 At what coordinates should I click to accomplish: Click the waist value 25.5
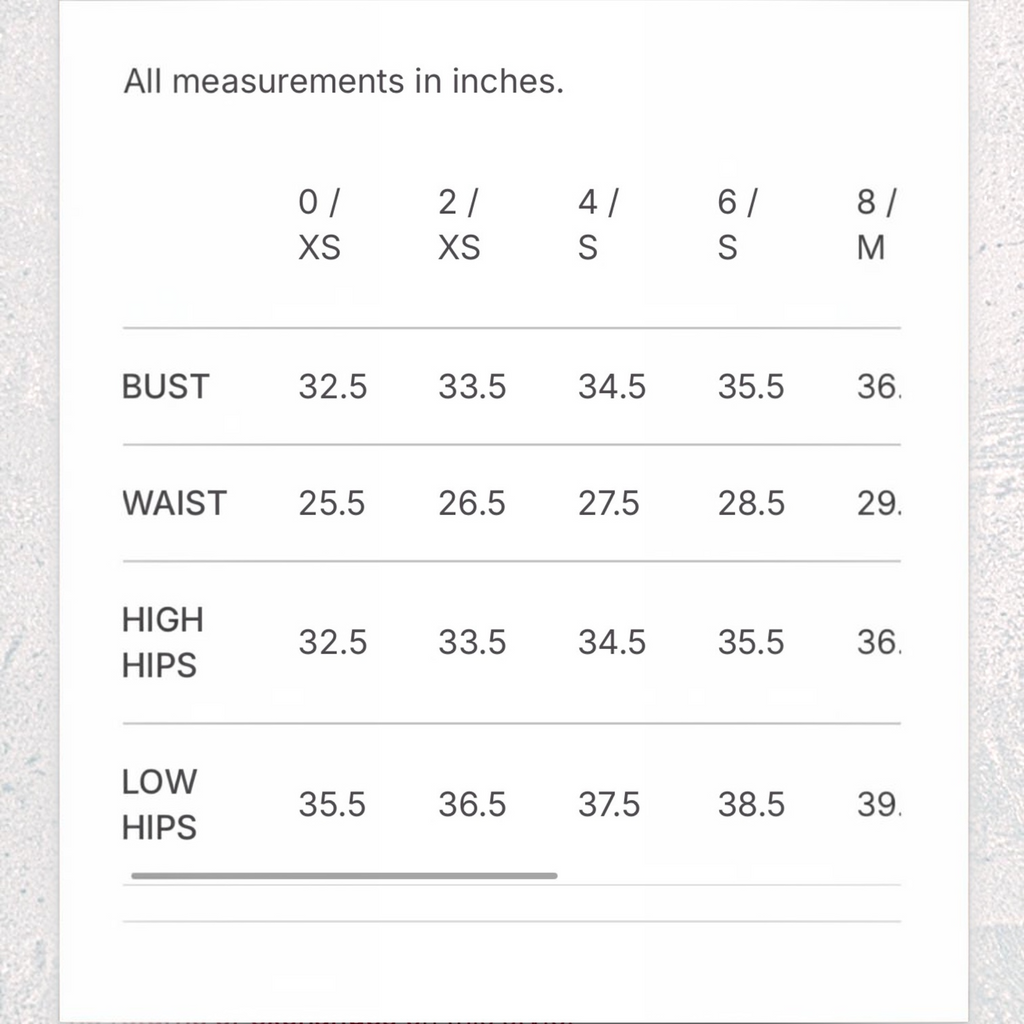coord(332,504)
